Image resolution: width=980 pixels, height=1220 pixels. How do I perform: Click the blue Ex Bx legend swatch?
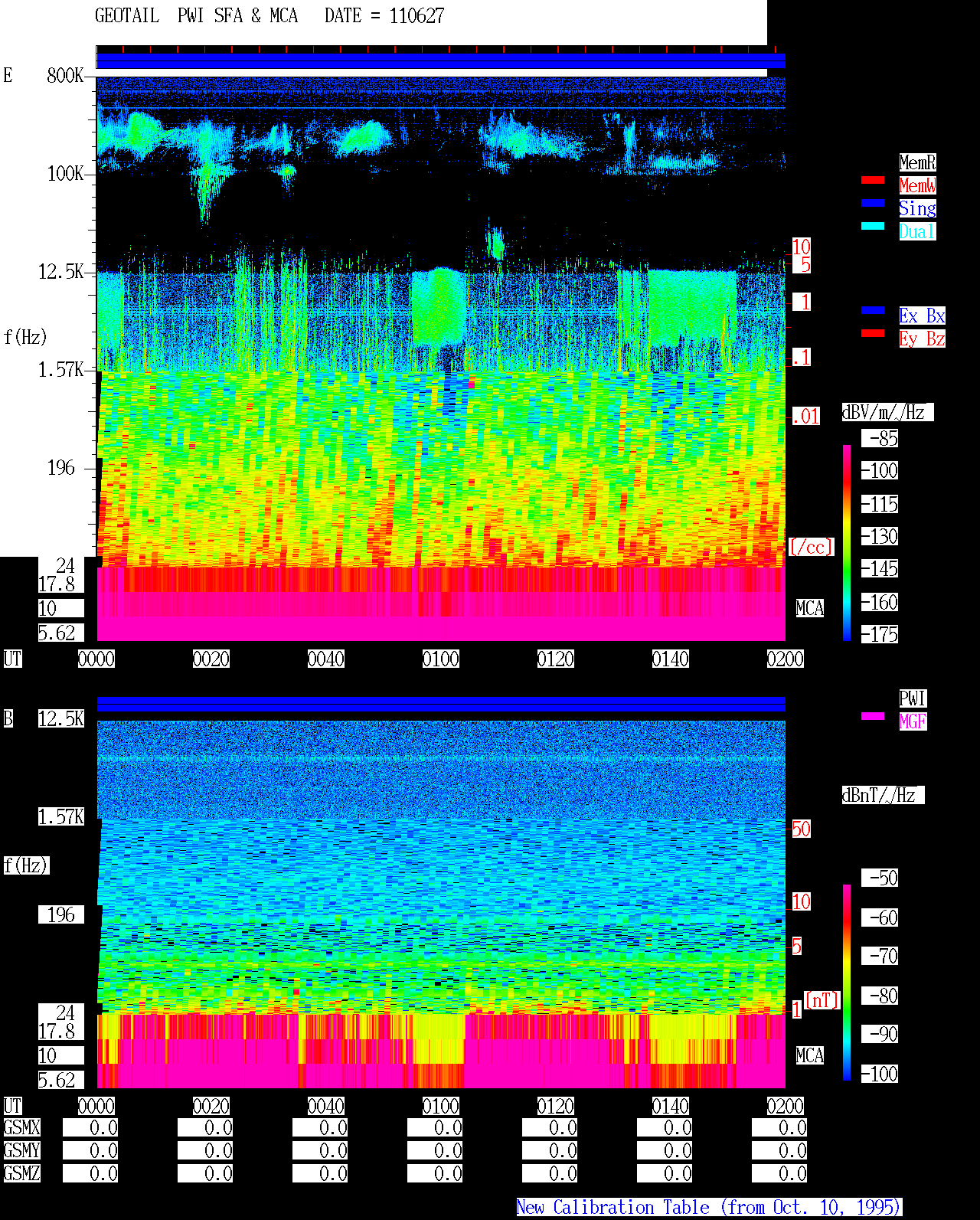point(873,310)
